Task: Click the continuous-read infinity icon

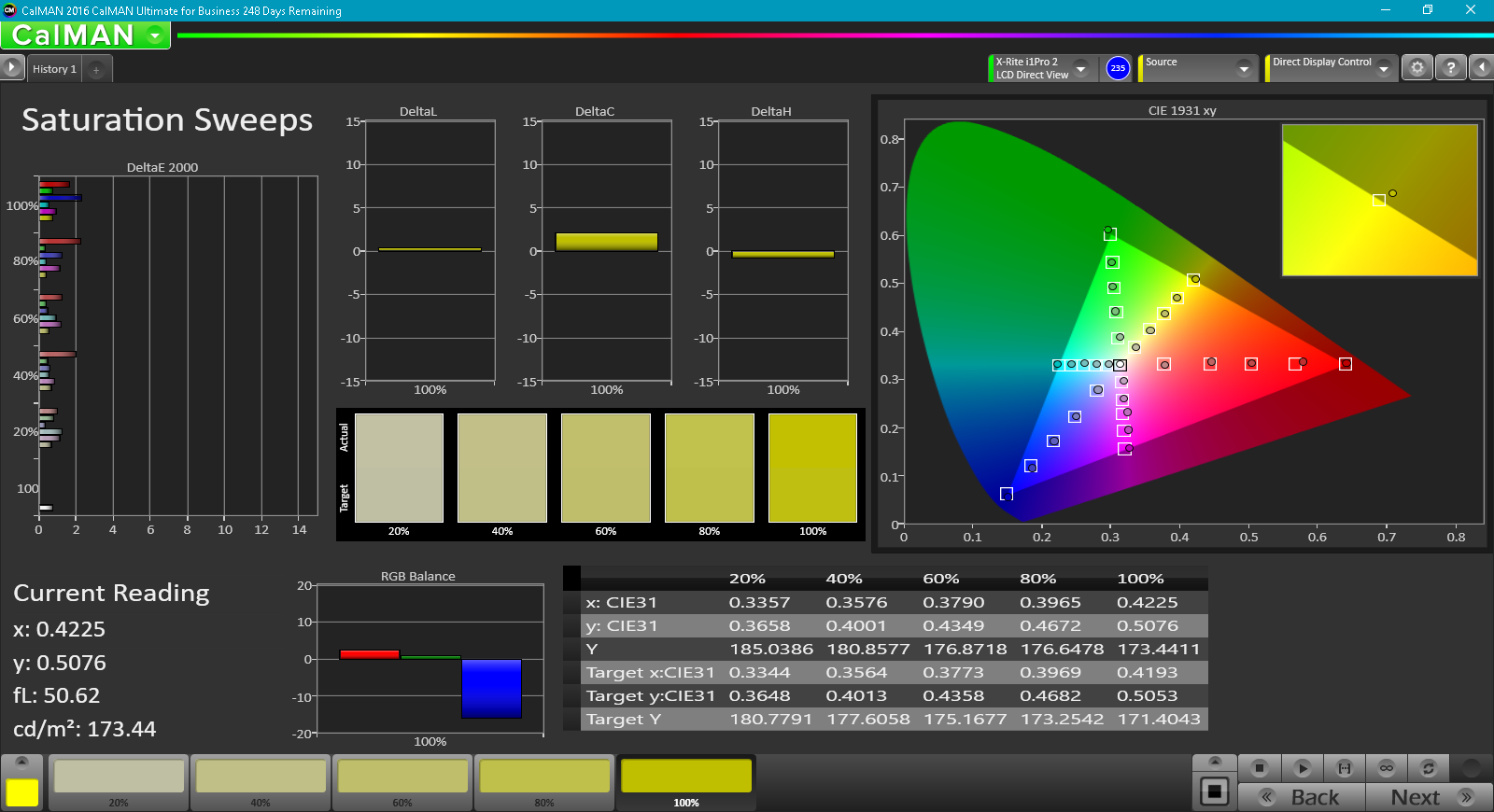Action: pyautogui.click(x=1387, y=768)
